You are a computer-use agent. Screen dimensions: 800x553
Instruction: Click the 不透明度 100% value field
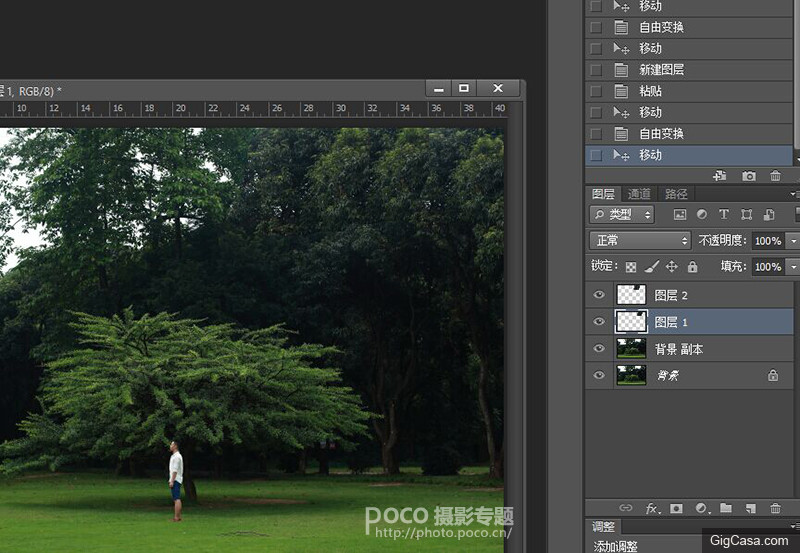click(x=769, y=241)
